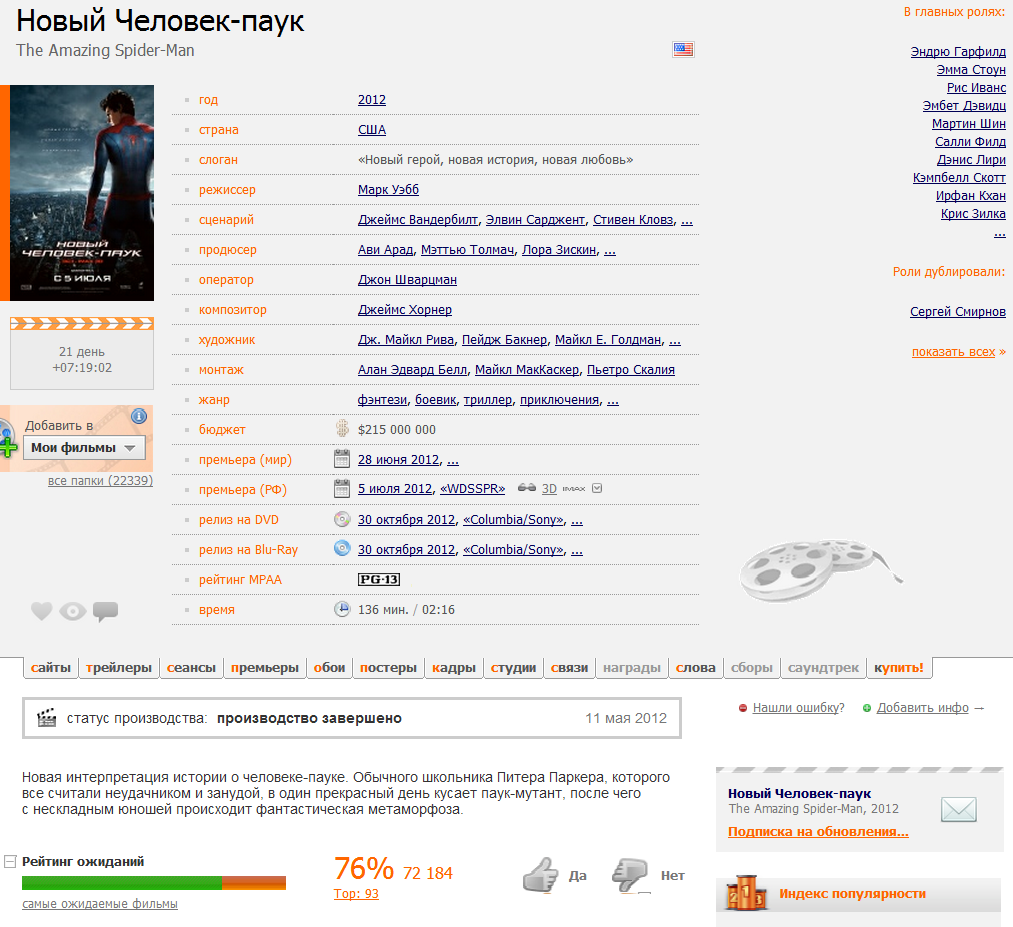Expand more genres via ellipsis

click(x=613, y=400)
